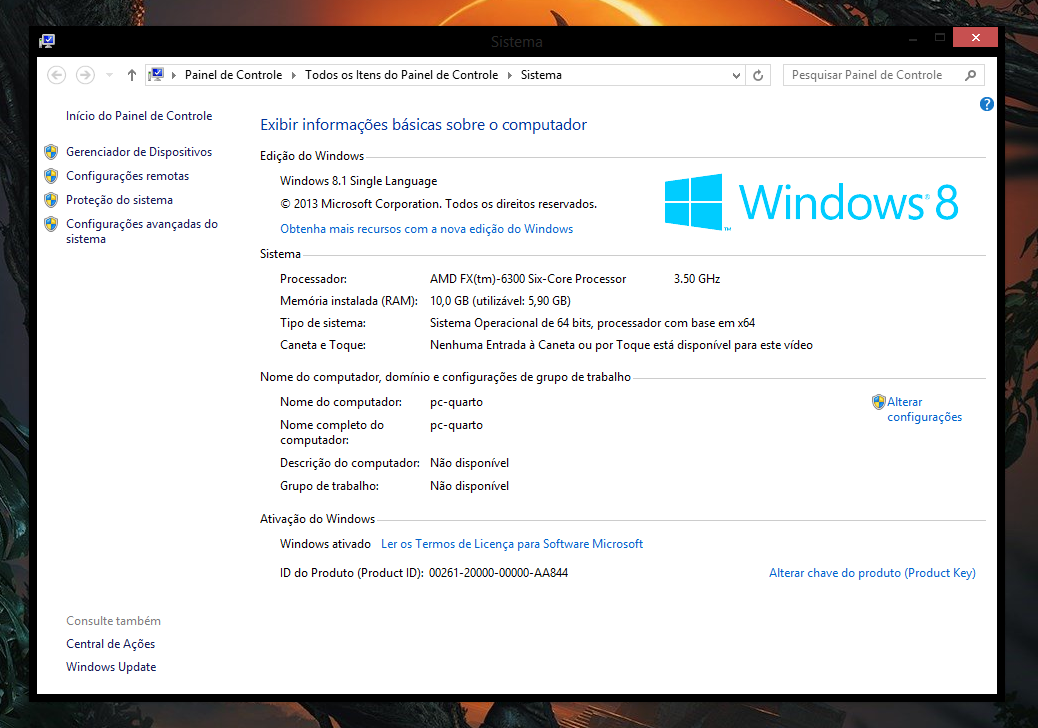
Task: Open address bar history dropdown
Action: click(x=736, y=75)
